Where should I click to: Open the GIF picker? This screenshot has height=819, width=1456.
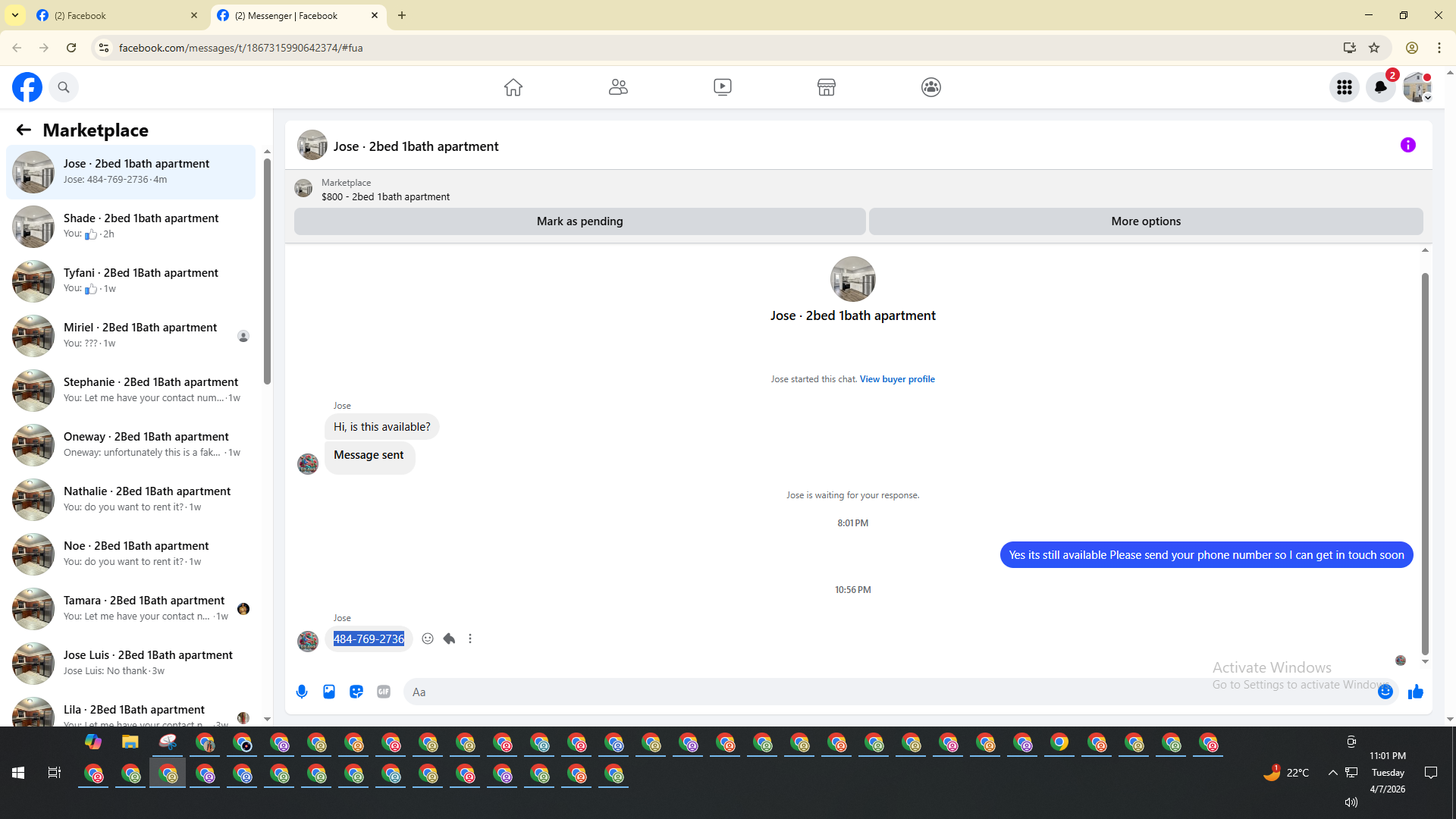coord(384,692)
